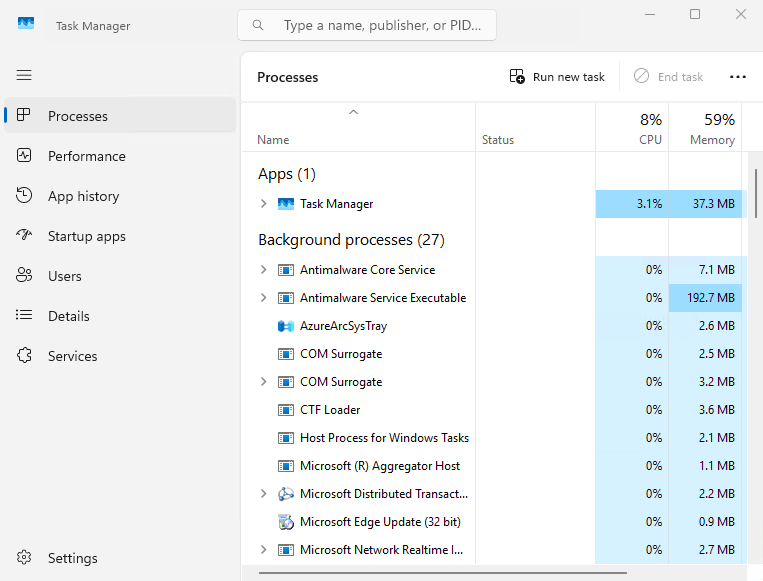Open Settings in the sidebar
This screenshot has width=763, height=581.
click(x=120, y=558)
